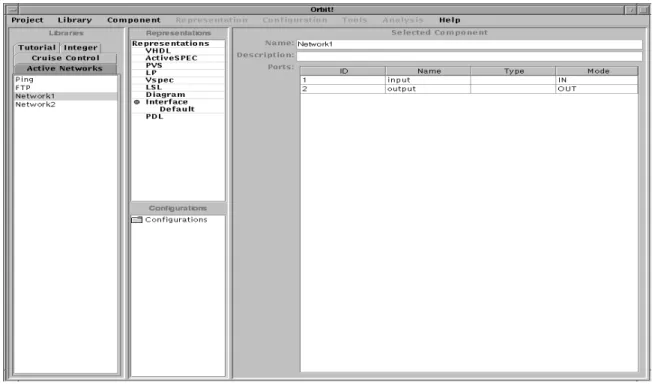Select the Vspec representation

tap(160, 80)
